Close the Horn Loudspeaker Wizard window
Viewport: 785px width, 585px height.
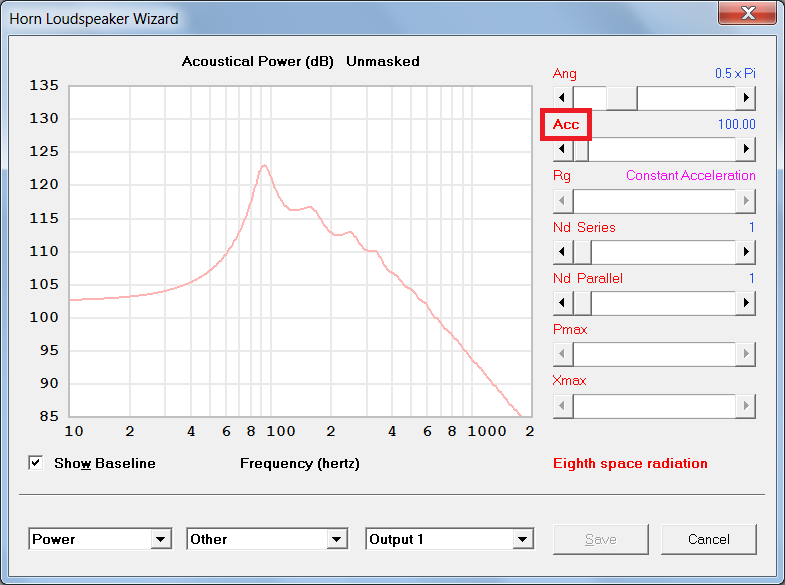pos(748,13)
